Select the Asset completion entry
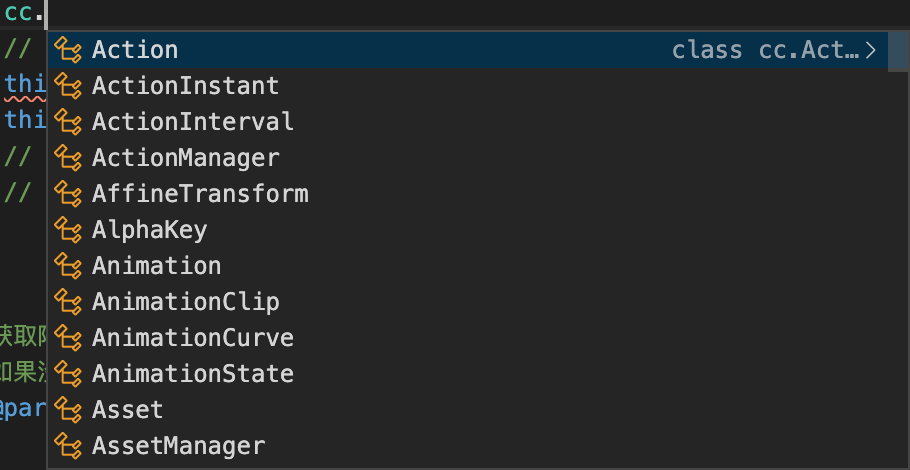This screenshot has width=910, height=470. click(x=127, y=410)
